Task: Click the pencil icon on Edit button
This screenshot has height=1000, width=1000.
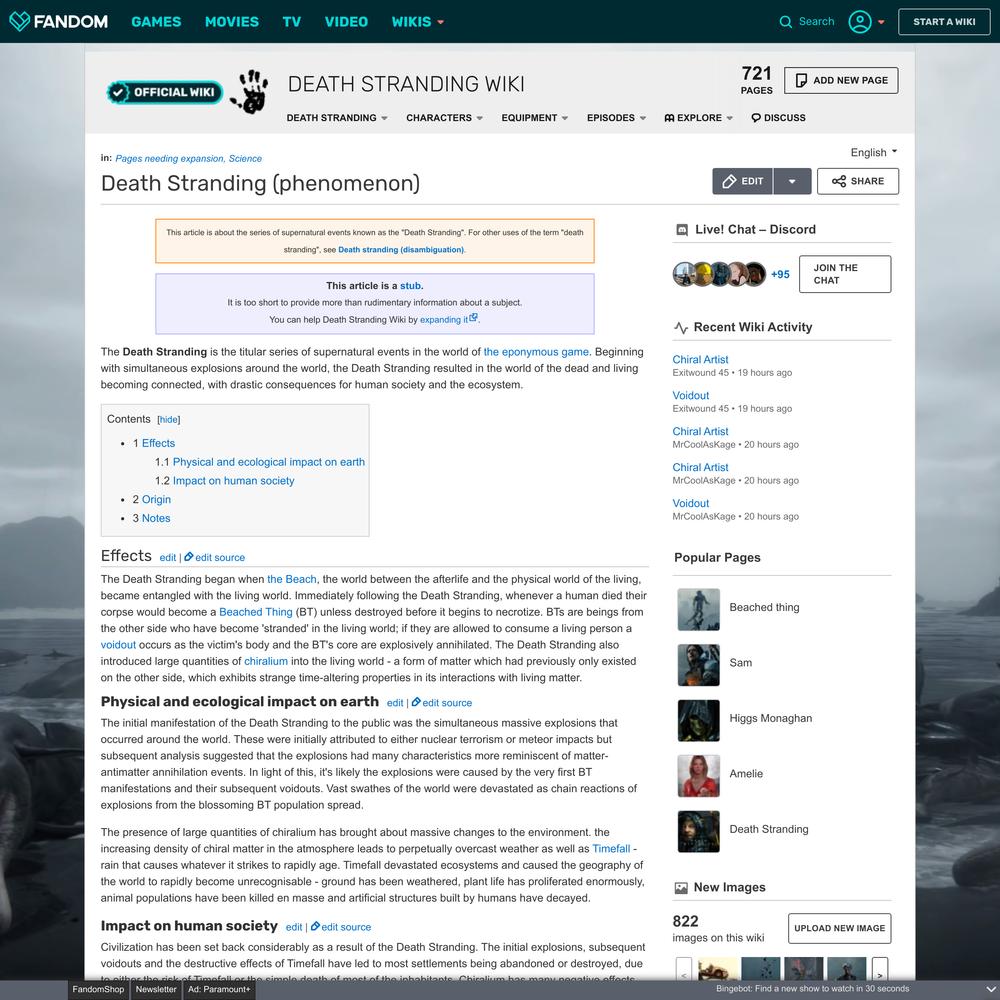Action: click(x=729, y=182)
